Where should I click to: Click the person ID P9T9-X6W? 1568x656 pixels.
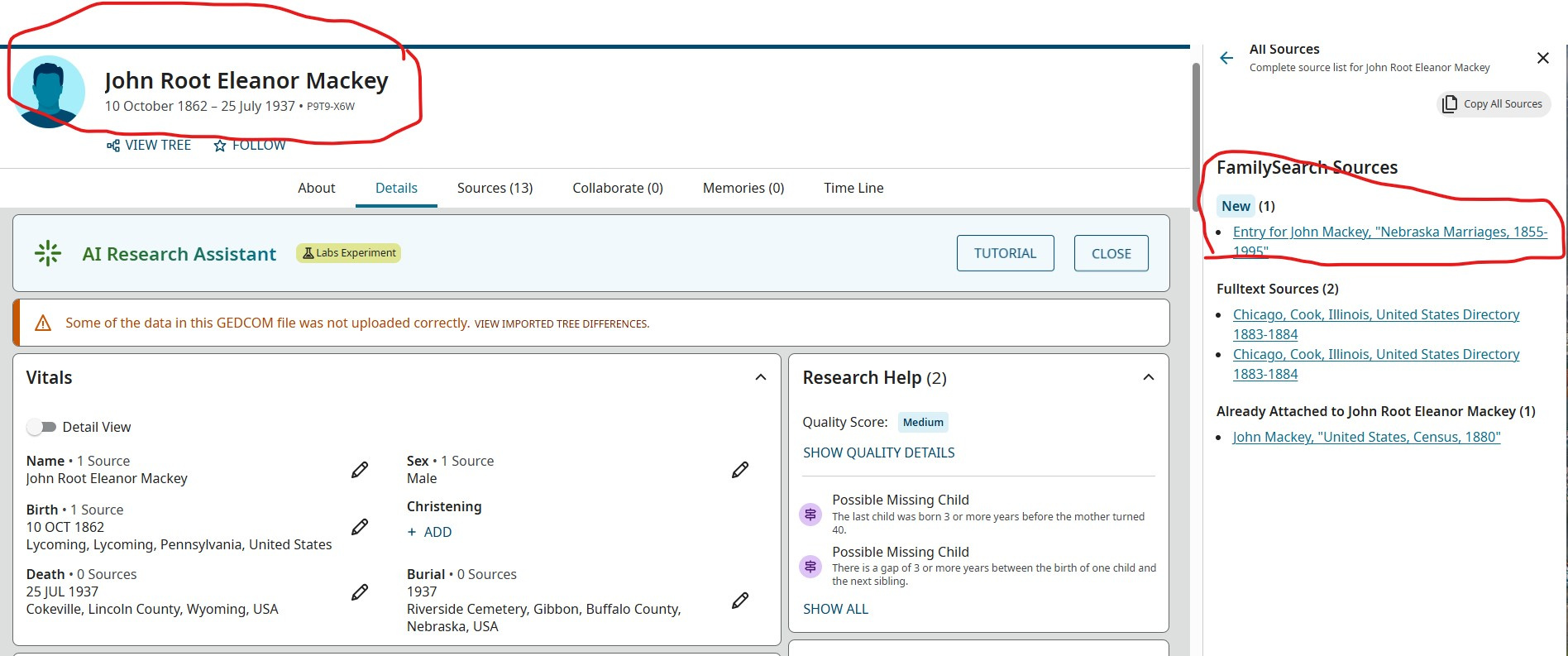[331, 107]
